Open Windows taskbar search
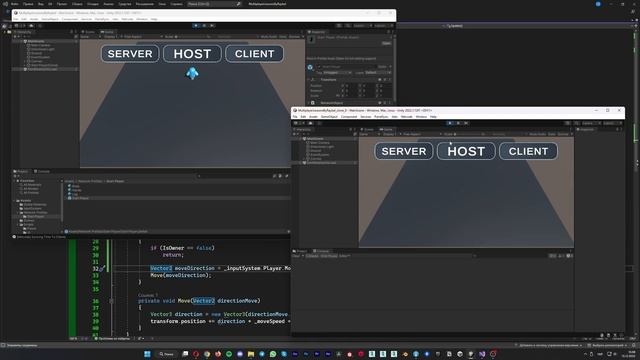This screenshot has height=360, width=640. (x=167, y=354)
